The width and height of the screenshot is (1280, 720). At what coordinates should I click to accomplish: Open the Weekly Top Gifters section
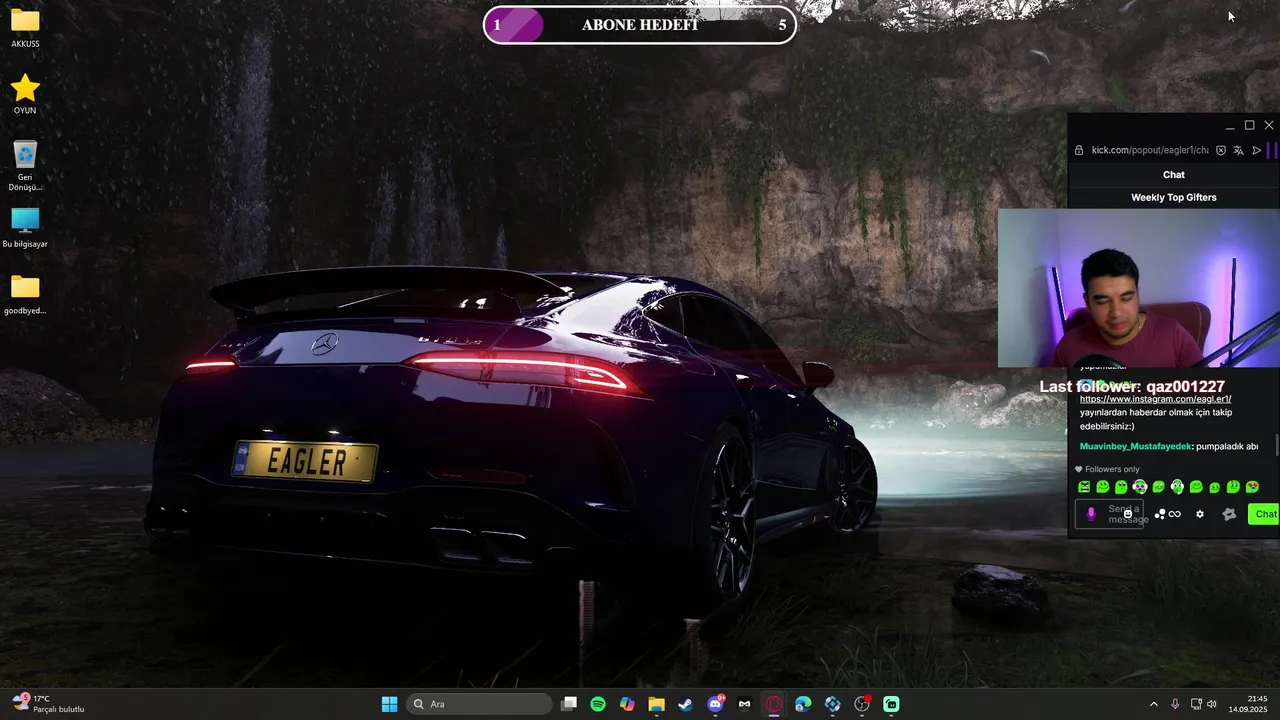(x=1174, y=197)
